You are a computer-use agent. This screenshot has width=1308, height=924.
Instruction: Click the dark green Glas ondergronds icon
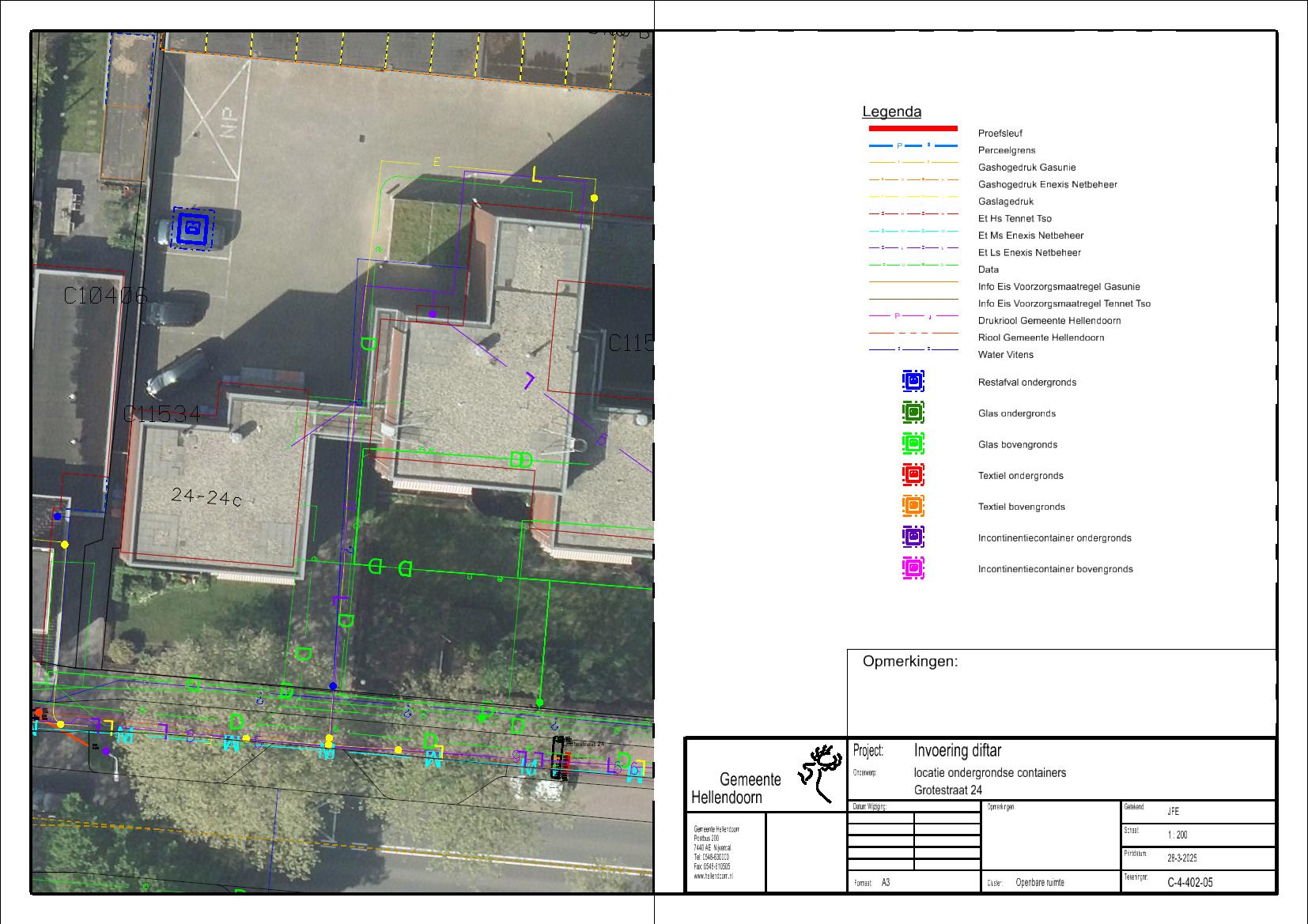click(x=913, y=413)
